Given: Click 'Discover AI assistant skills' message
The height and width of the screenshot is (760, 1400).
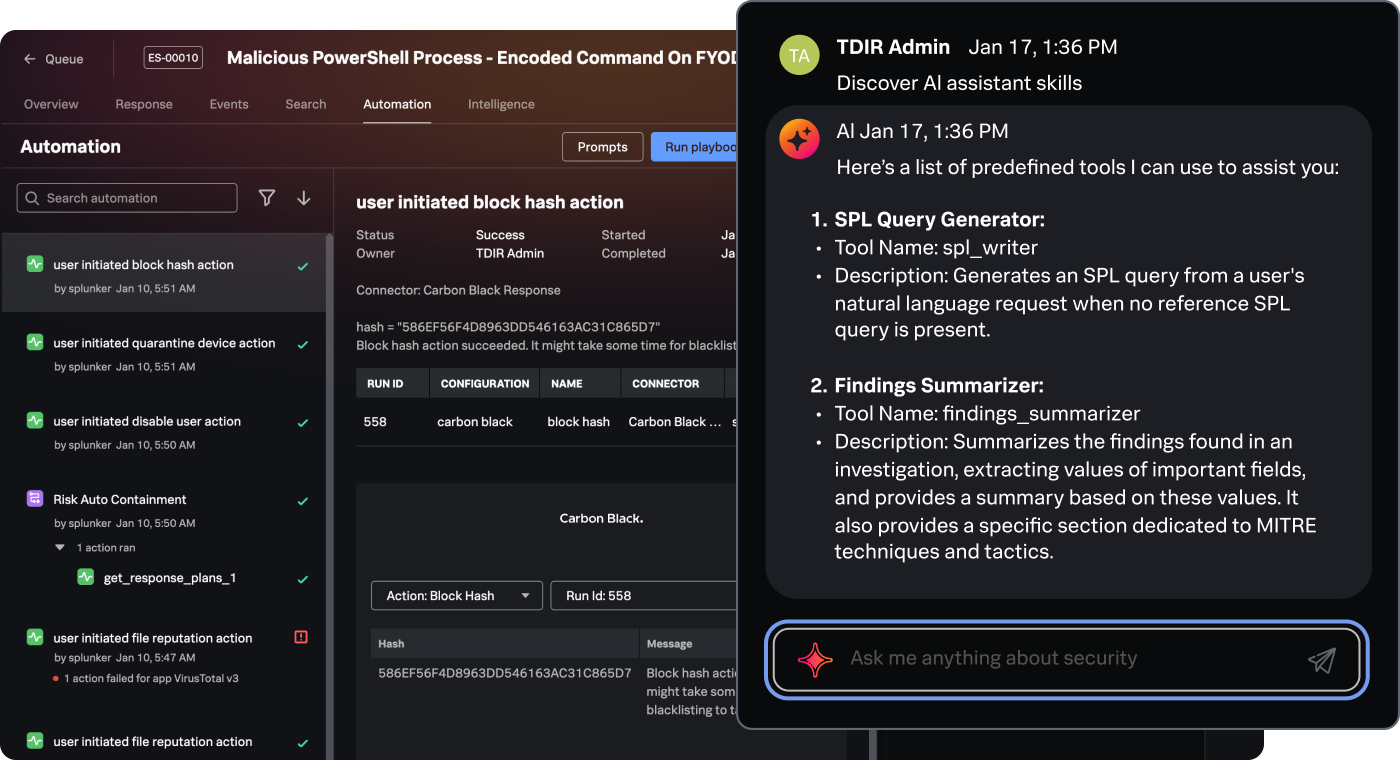Looking at the screenshot, I should (x=959, y=83).
